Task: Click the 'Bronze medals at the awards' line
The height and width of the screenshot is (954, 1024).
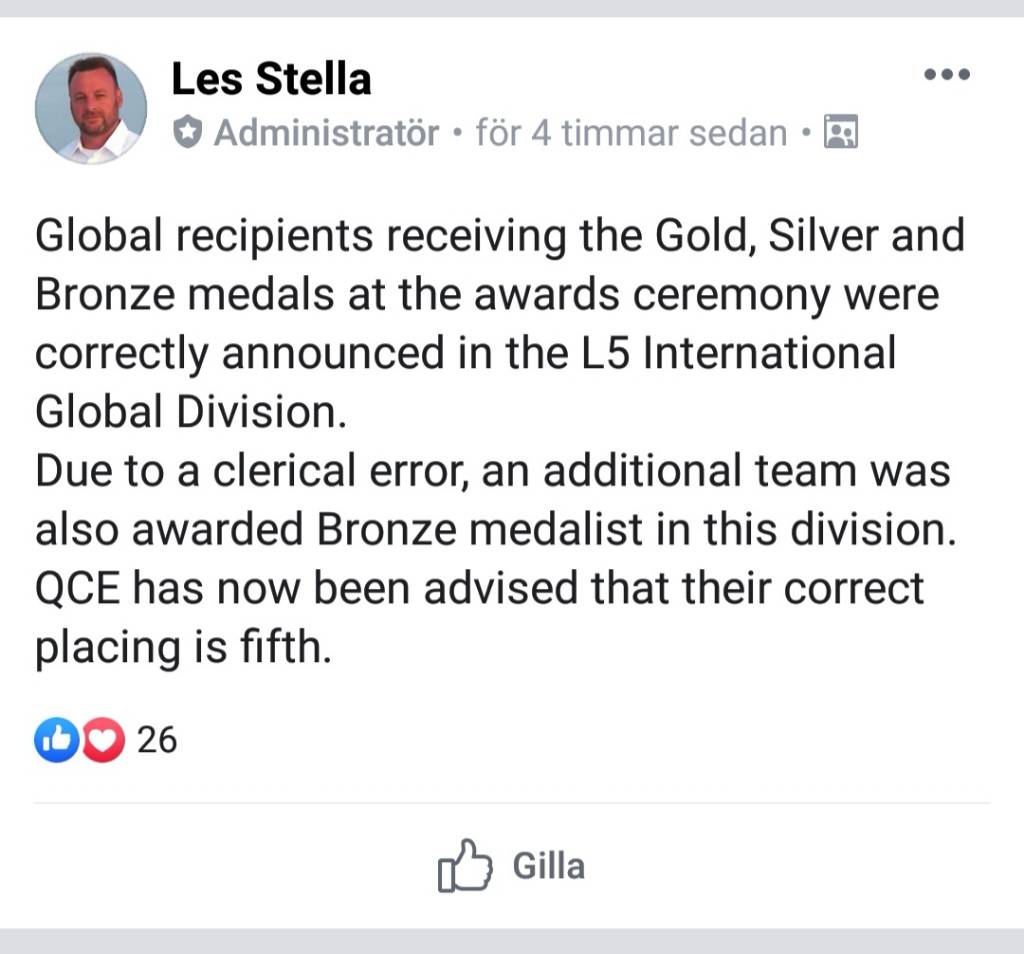Action: coord(487,296)
